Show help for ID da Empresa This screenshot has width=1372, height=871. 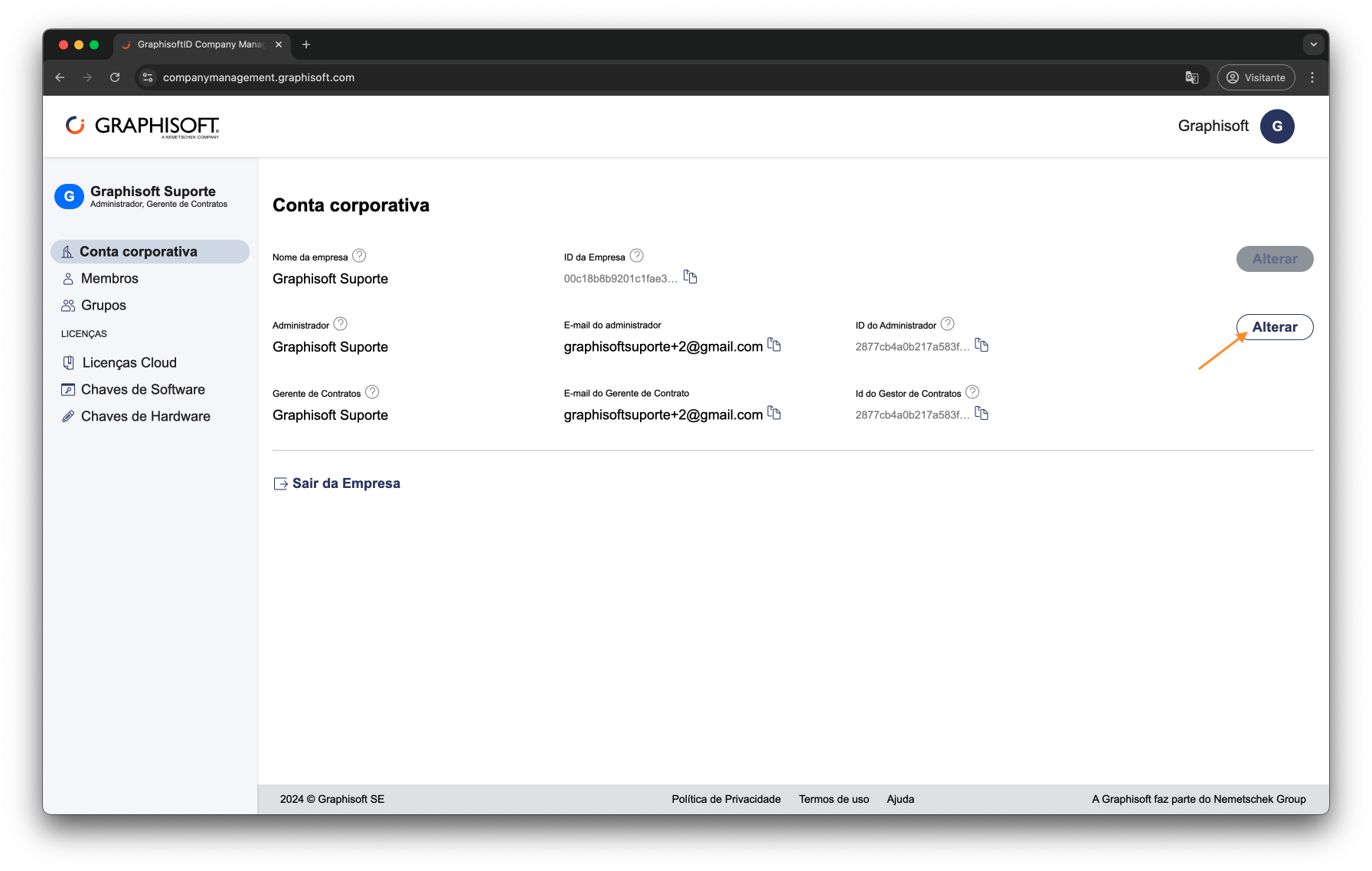[636, 256]
